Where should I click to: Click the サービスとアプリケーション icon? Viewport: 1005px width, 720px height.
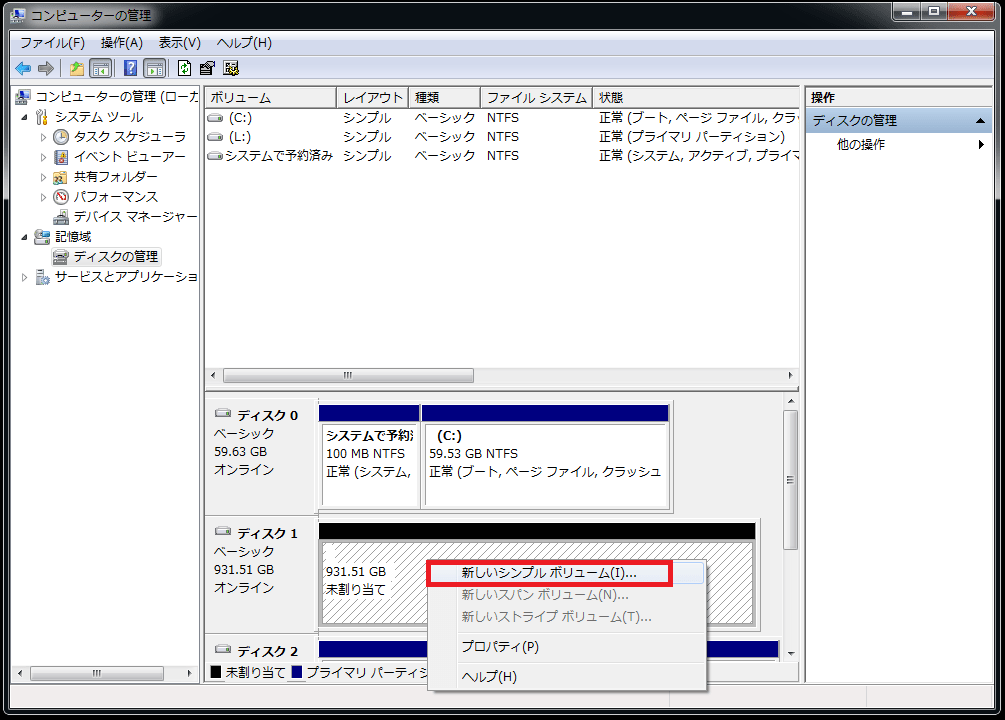[42, 277]
